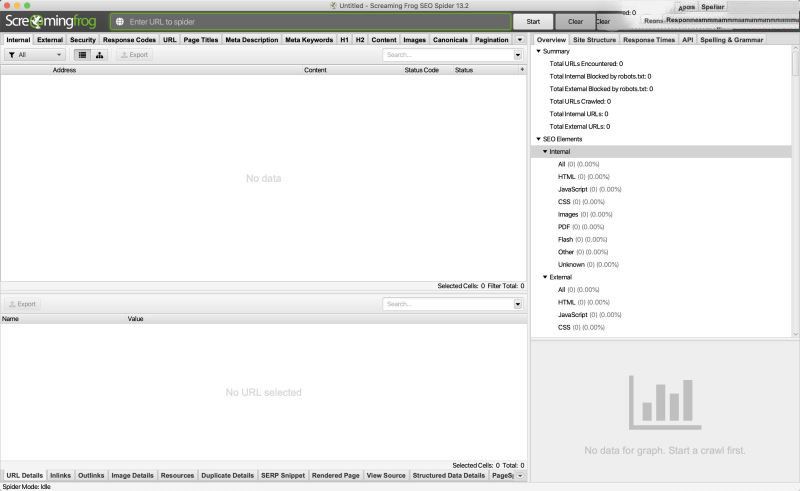Viewport: 800px width, 491px height.
Task: Select Unknown under Internal in tree
Action: click(588, 265)
